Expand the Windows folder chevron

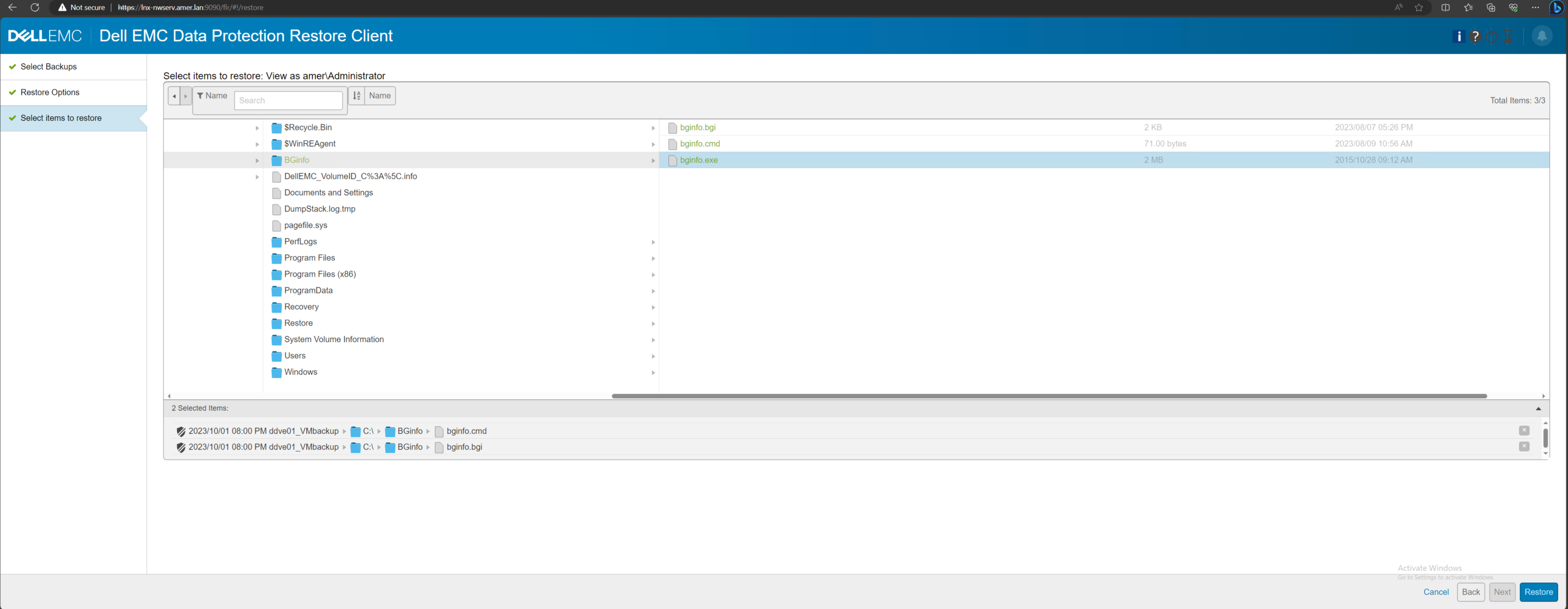[653, 372]
